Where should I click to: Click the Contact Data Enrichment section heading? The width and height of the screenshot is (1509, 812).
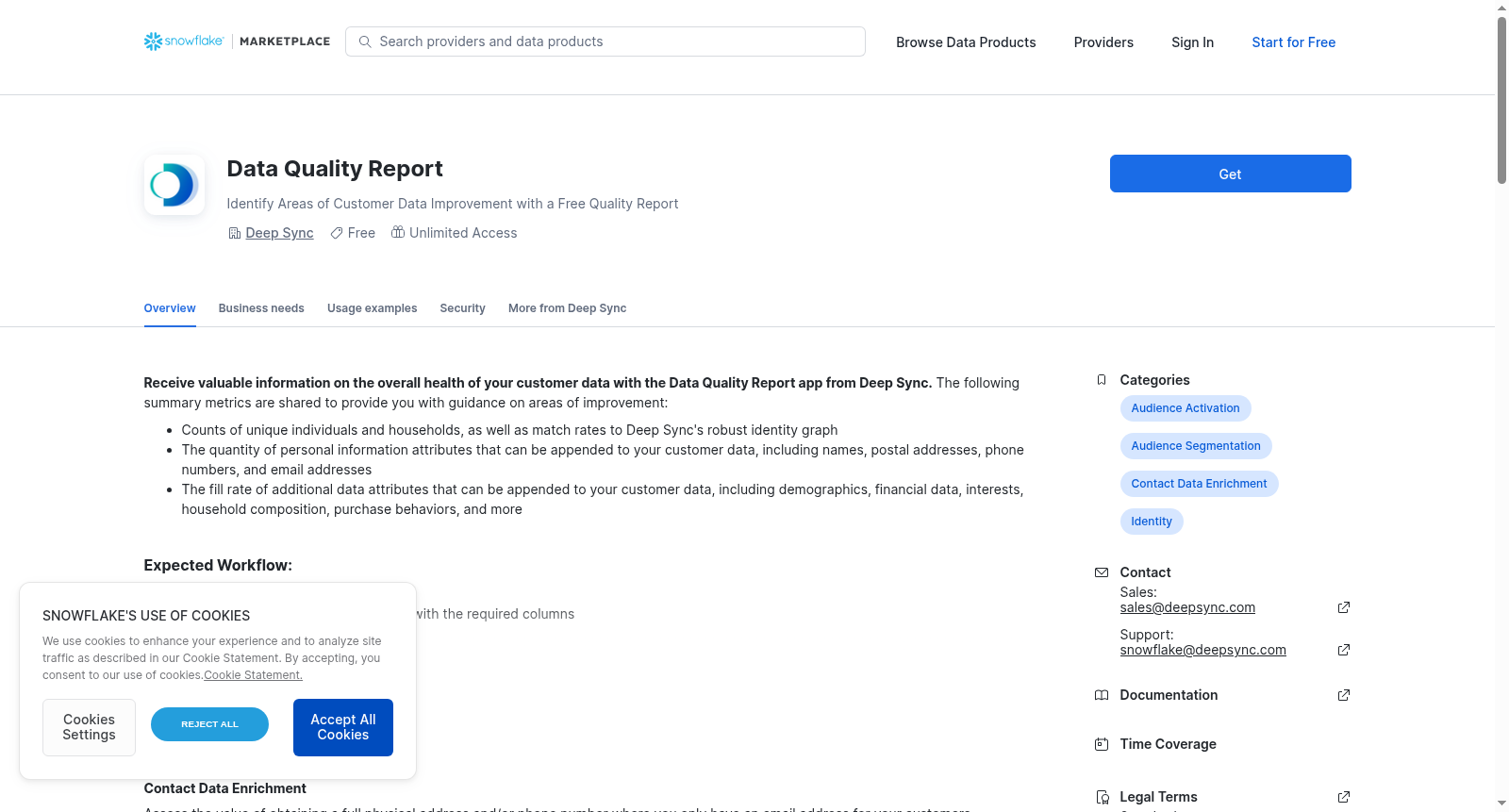[x=224, y=788]
